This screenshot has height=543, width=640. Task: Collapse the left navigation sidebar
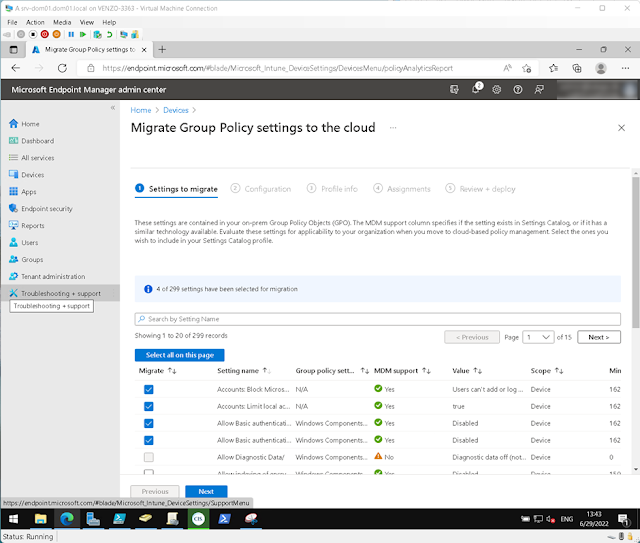(x=113, y=108)
